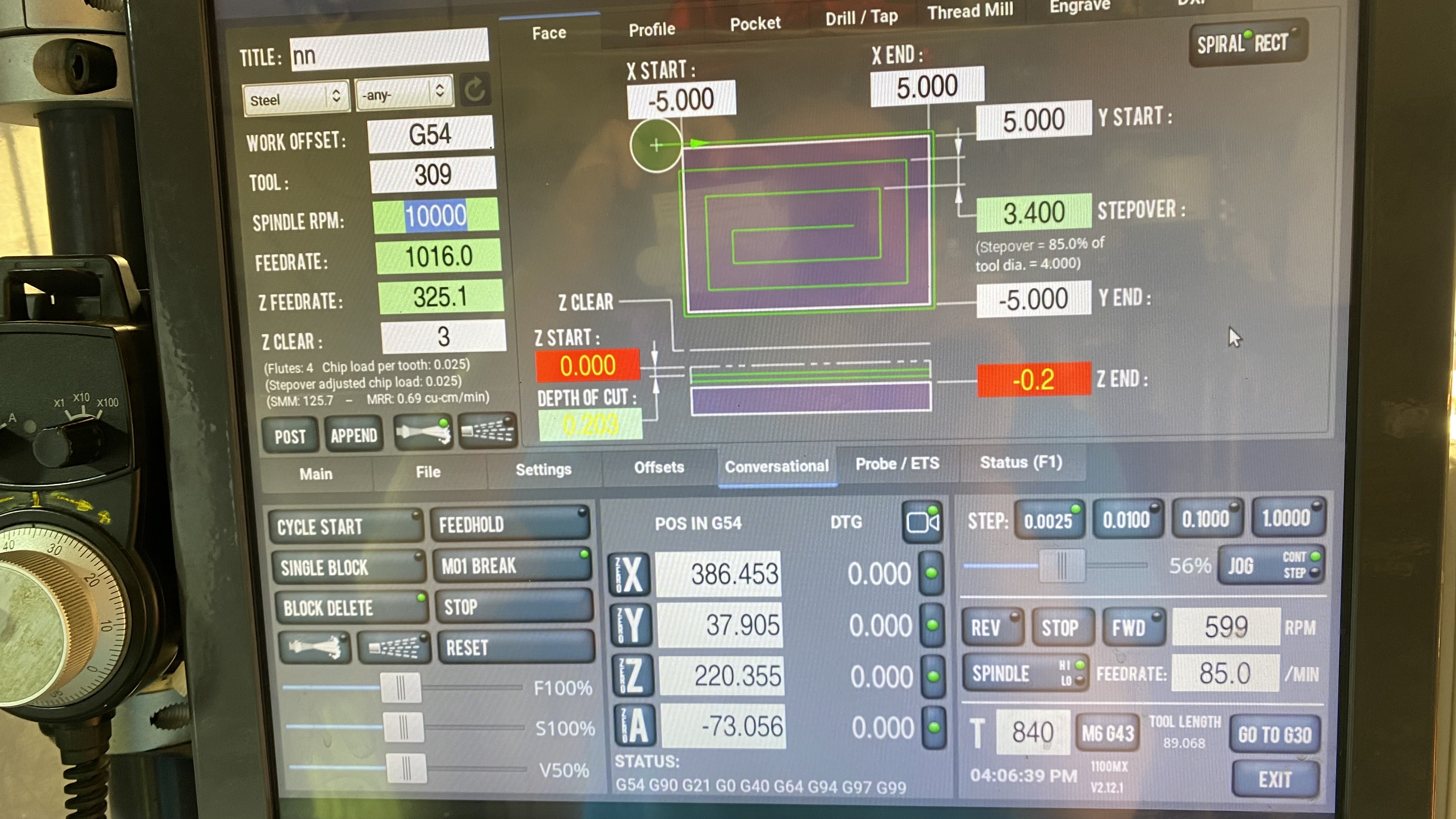Toggle SPINDLE HI LO range
This screenshot has height=819, width=1456.
1025,673
